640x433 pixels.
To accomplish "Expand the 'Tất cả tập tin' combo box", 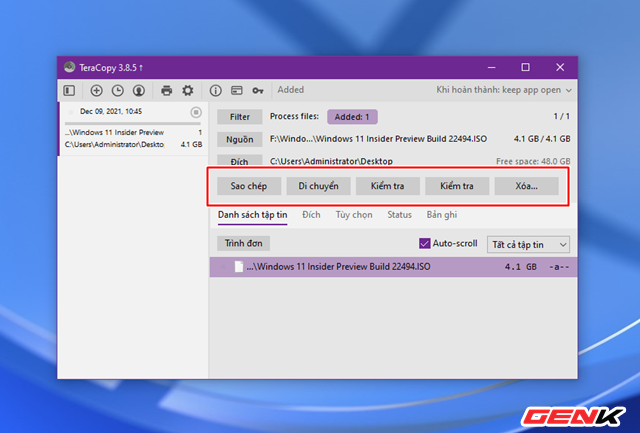I will point(528,245).
